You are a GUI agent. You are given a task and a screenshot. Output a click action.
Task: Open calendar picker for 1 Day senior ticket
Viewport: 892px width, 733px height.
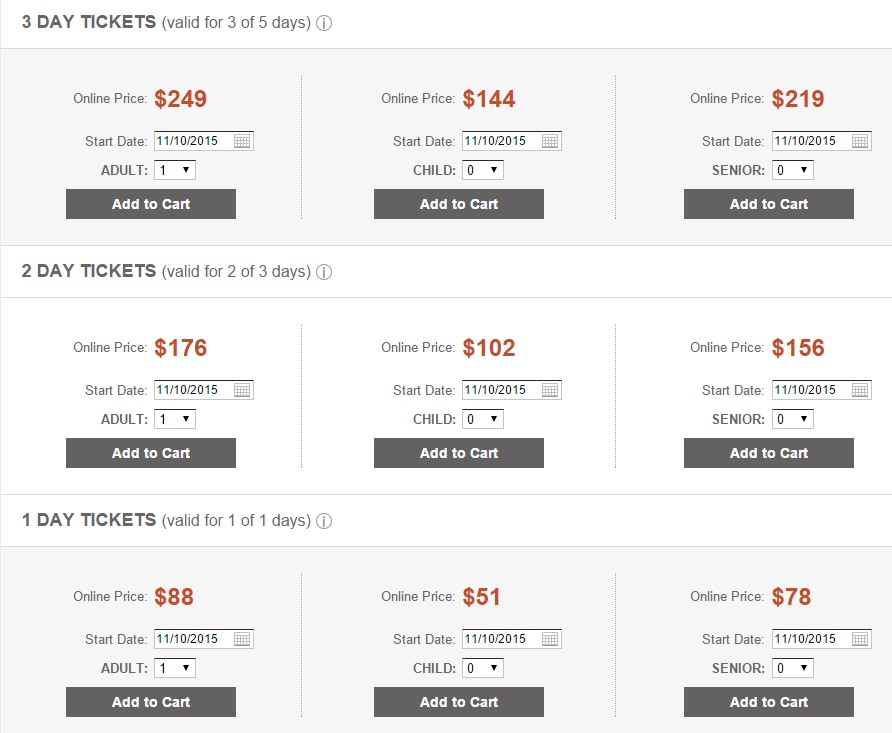[x=860, y=639]
